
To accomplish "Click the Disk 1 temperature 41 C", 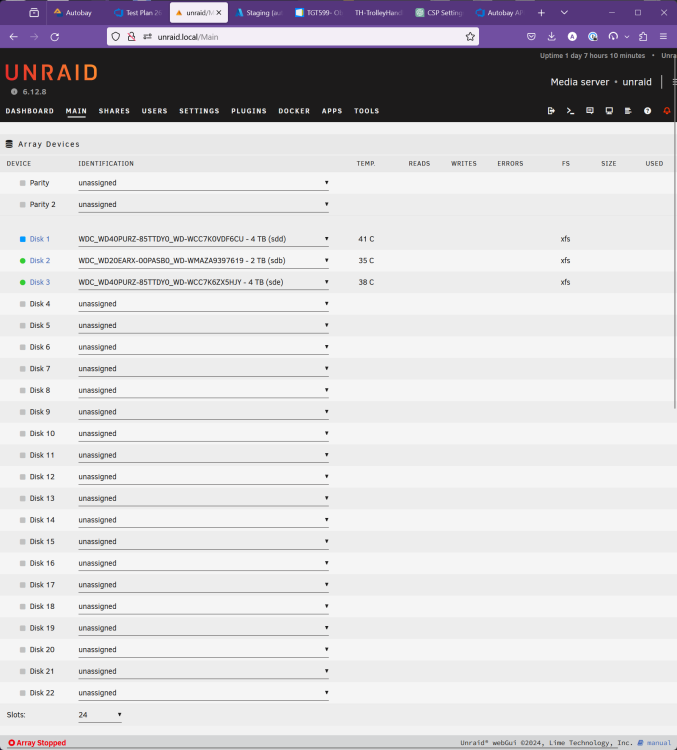I will (366, 239).
